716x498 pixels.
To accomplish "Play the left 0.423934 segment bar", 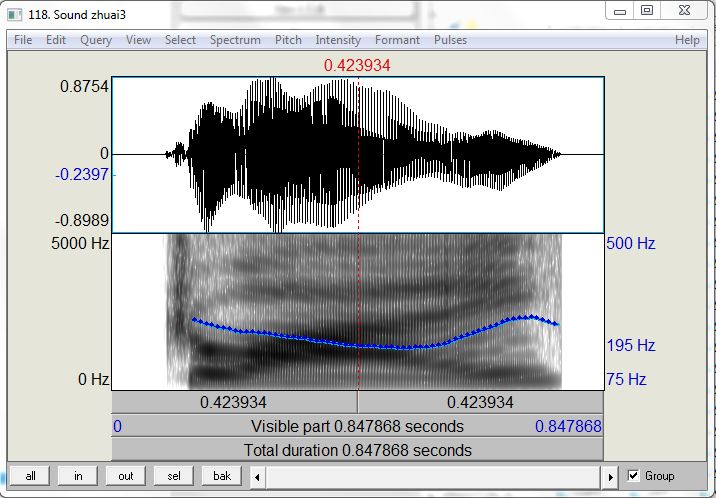I will (234, 402).
